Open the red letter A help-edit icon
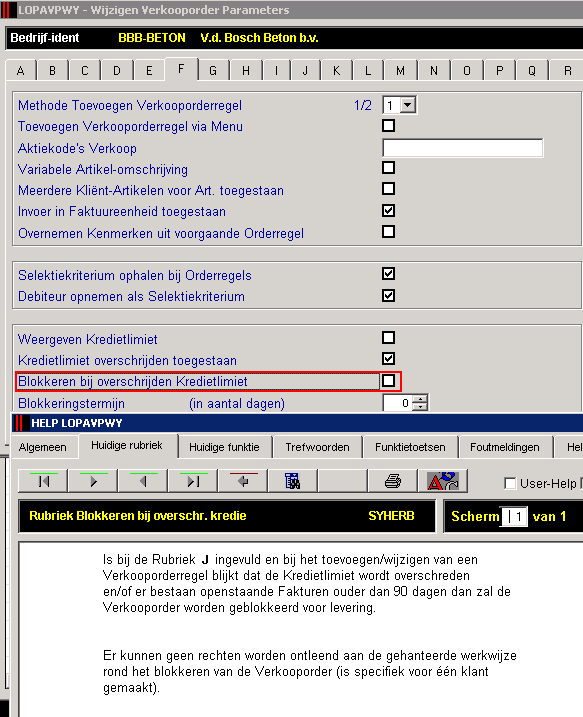Viewport: 583px width, 717px height. pos(443,481)
